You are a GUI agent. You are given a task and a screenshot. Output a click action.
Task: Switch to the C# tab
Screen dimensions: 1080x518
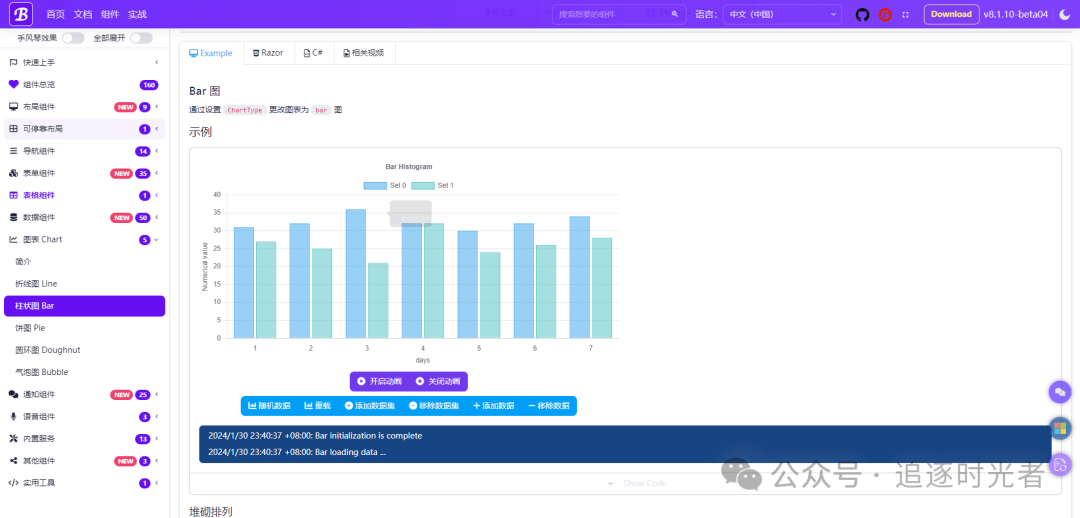[x=312, y=53]
